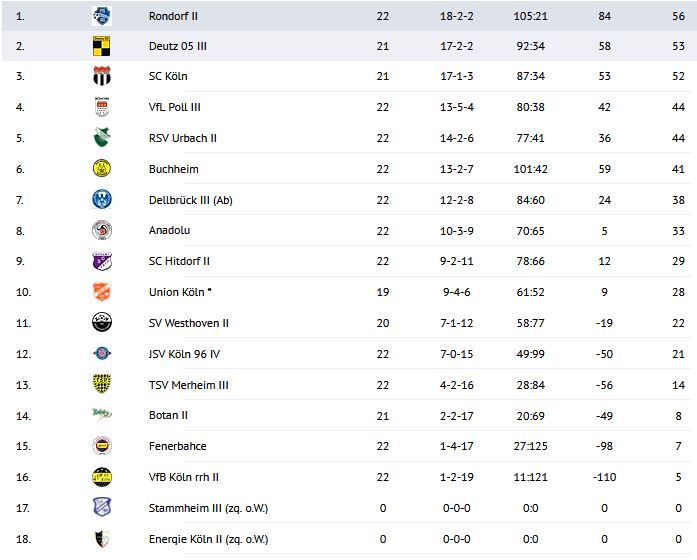
Task: Open the SV Westhoven II team link
Action: (x=188, y=323)
